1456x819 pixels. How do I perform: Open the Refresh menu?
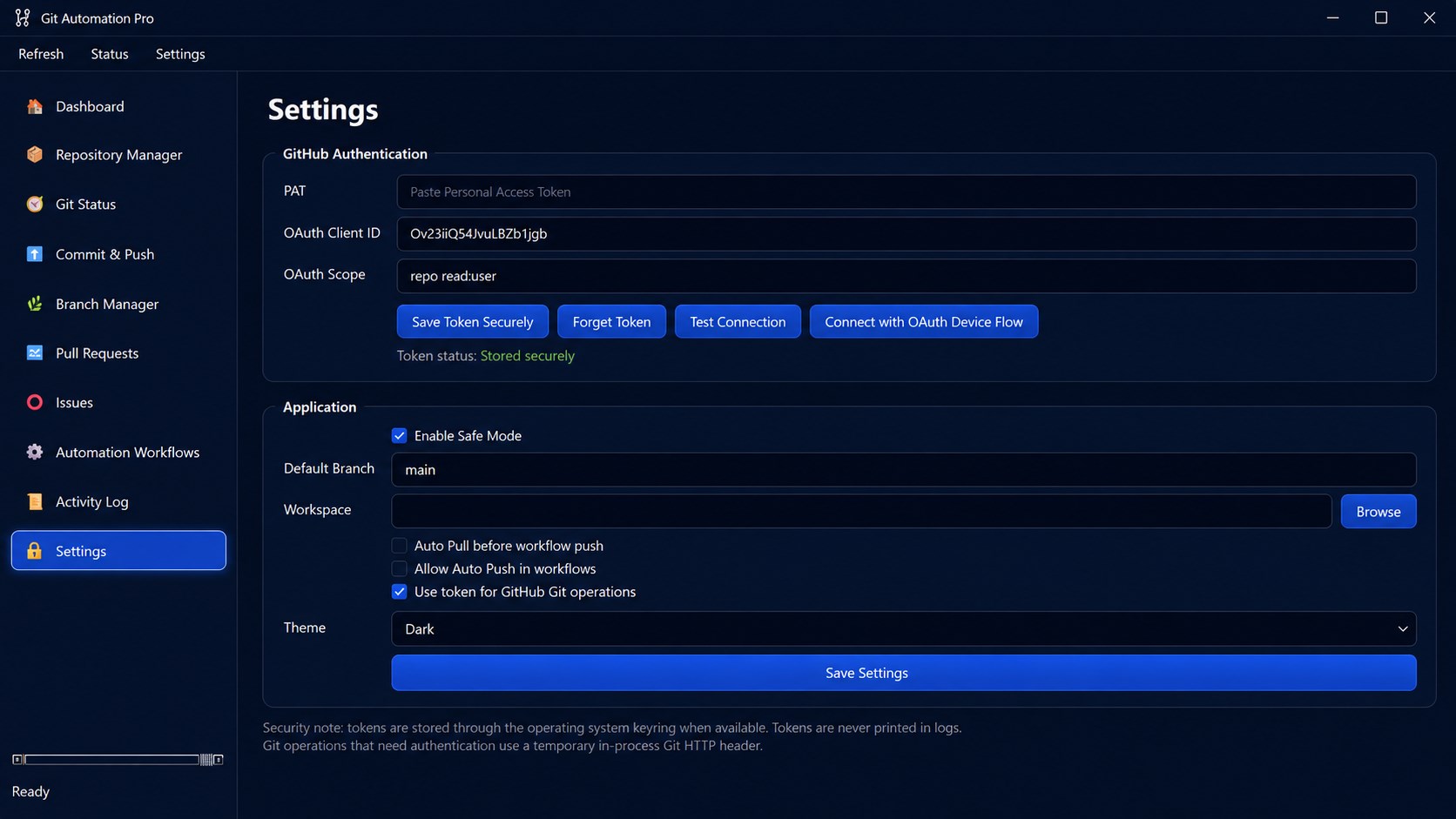pos(41,54)
